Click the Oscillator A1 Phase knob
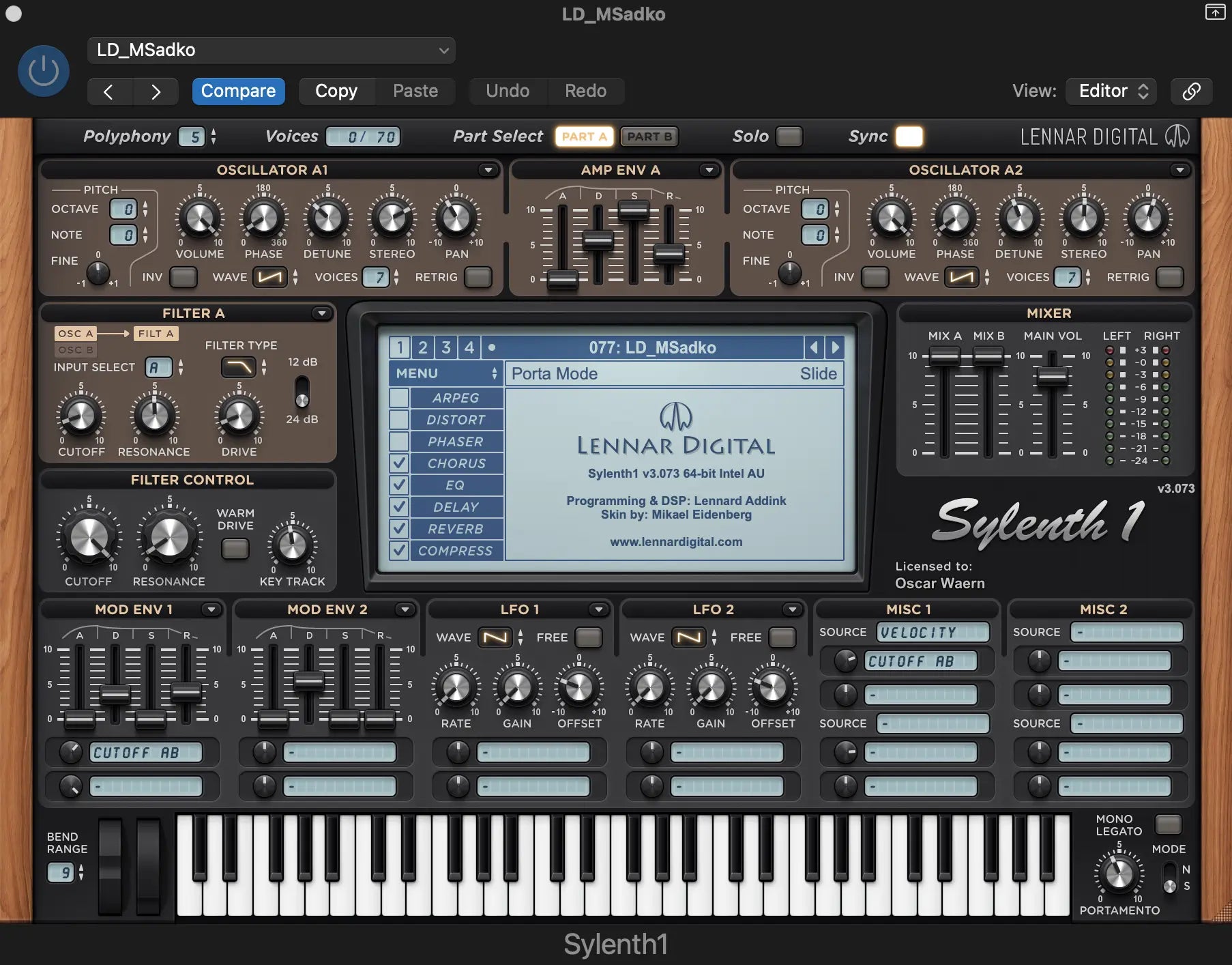1232x965 pixels. click(263, 218)
